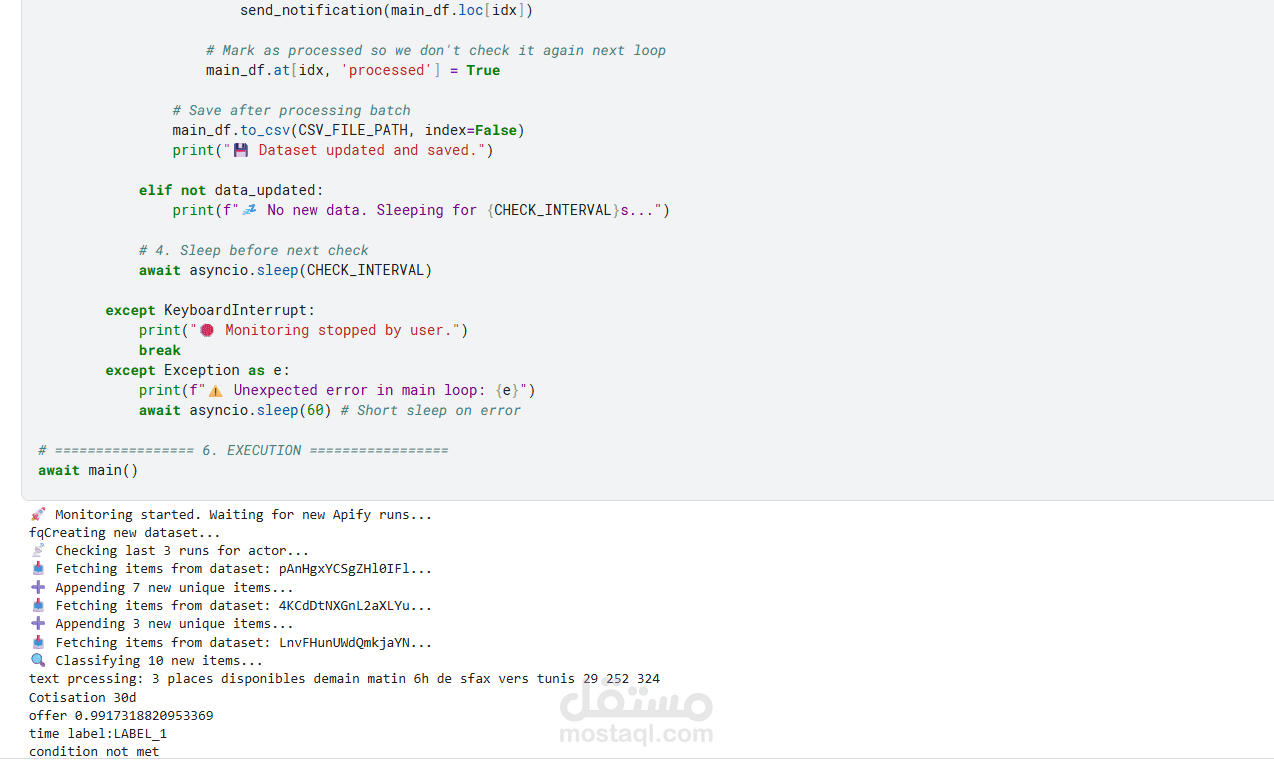
Task: Click the sleeping emoji in the "No new data" print
Action: click(249, 210)
